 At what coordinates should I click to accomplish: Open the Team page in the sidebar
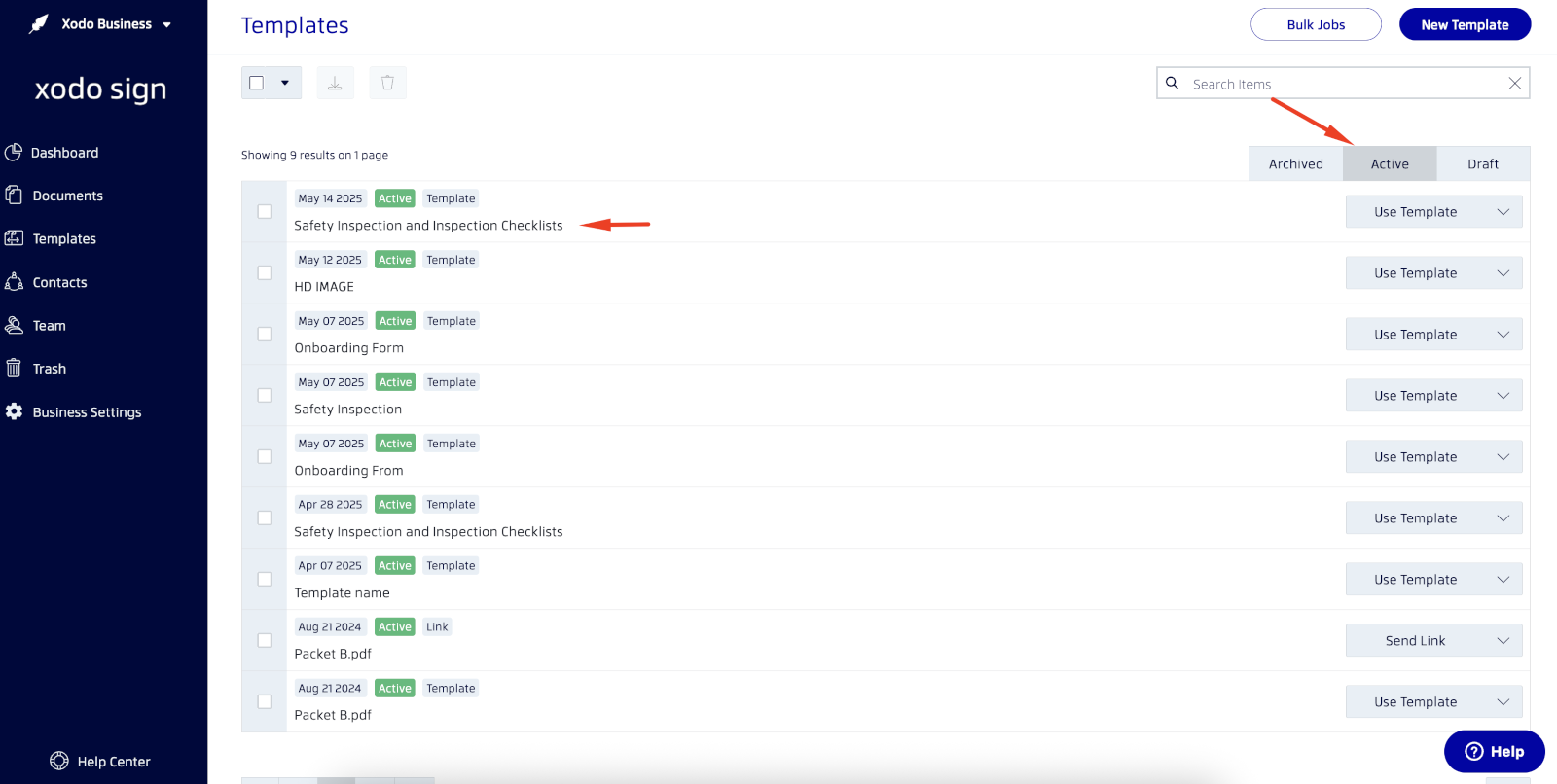[50, 326]
